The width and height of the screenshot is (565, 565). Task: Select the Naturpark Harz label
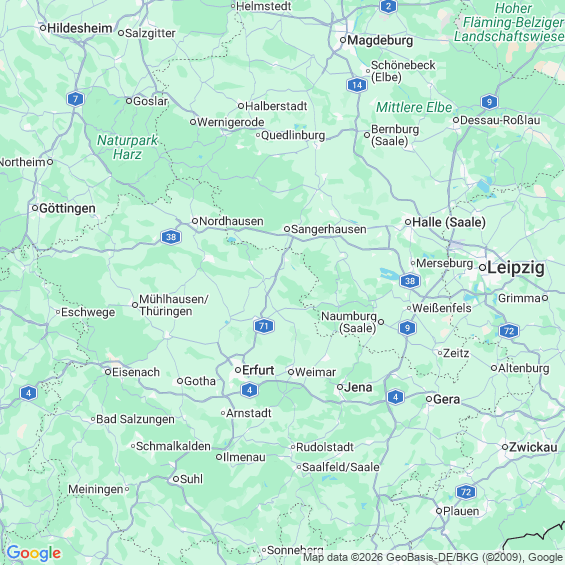point(127,147)
